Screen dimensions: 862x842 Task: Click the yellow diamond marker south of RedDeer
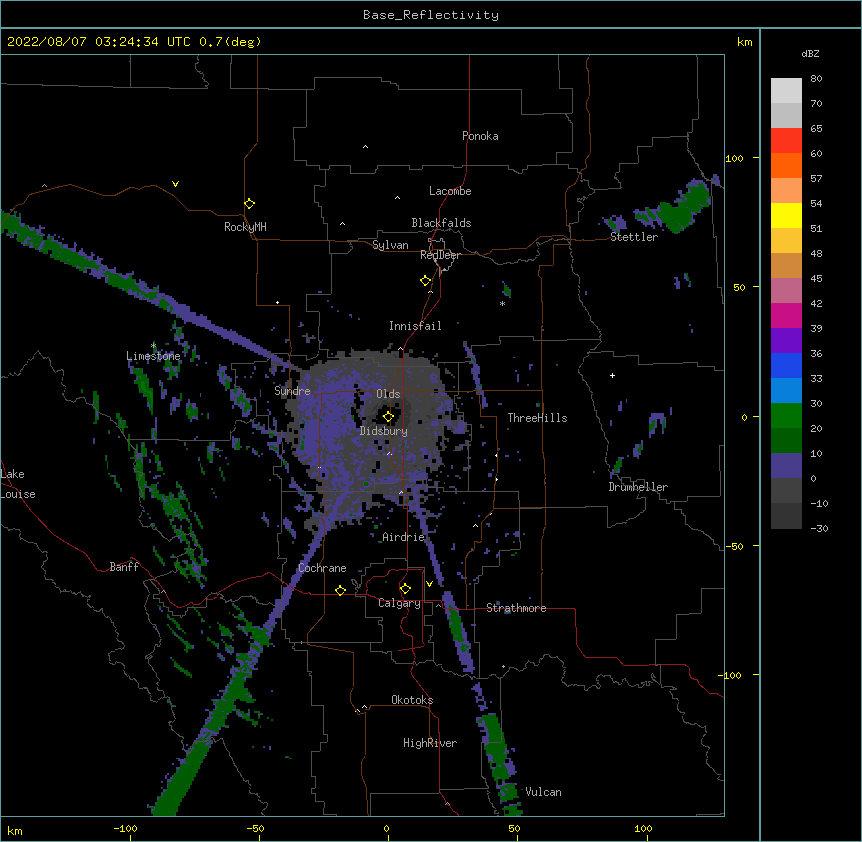coord(425,281)
